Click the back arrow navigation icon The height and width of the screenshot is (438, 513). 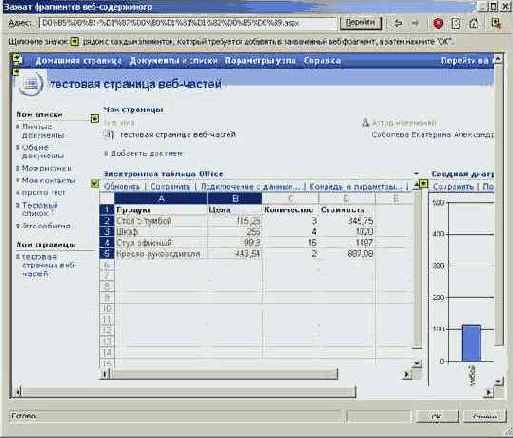[397, 23]
